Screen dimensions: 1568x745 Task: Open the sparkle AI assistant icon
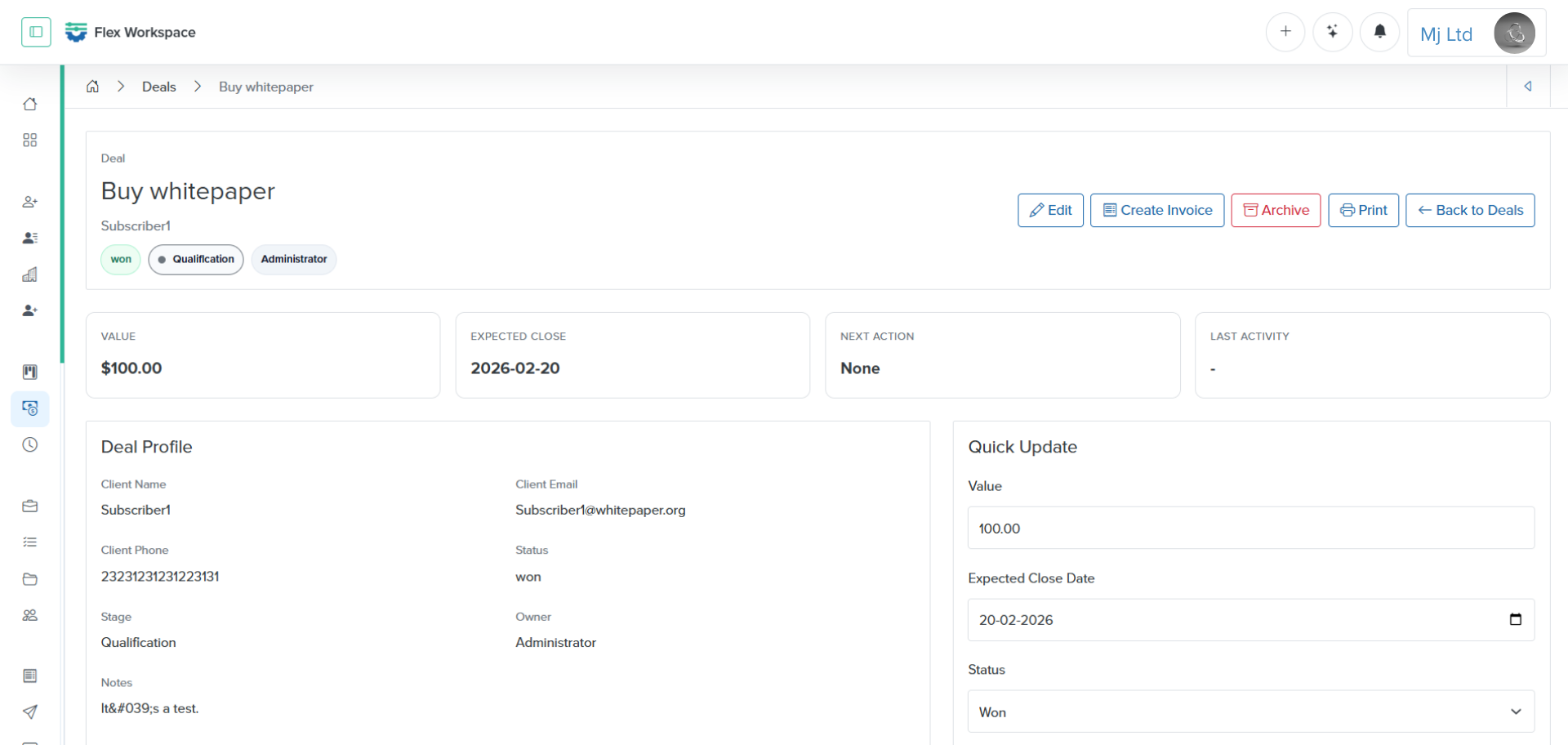[1333, 32]
